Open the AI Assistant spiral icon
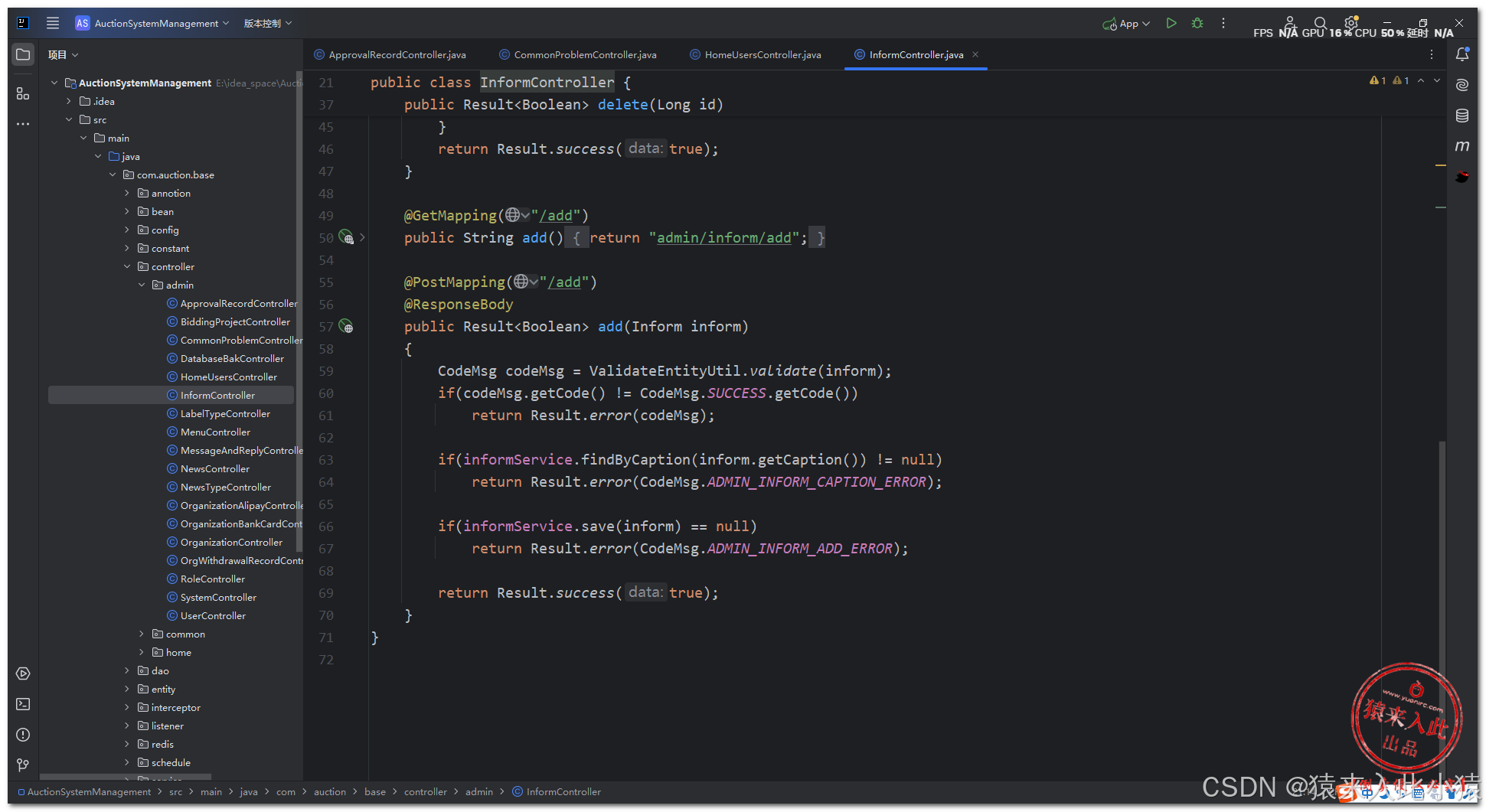This screenshot has height=812, width=1486. tap(1462, 85)
